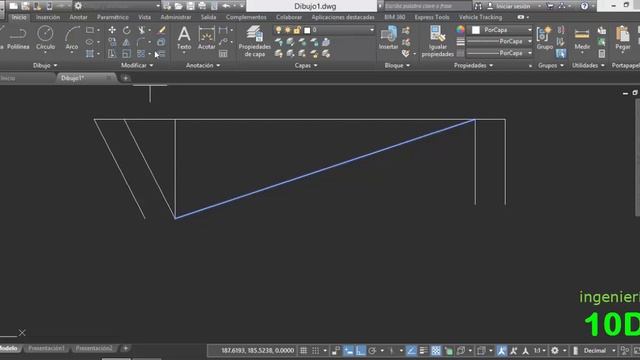Switch to the Anotar ribbon tab

pyautogui.click(x=78, y=17)
